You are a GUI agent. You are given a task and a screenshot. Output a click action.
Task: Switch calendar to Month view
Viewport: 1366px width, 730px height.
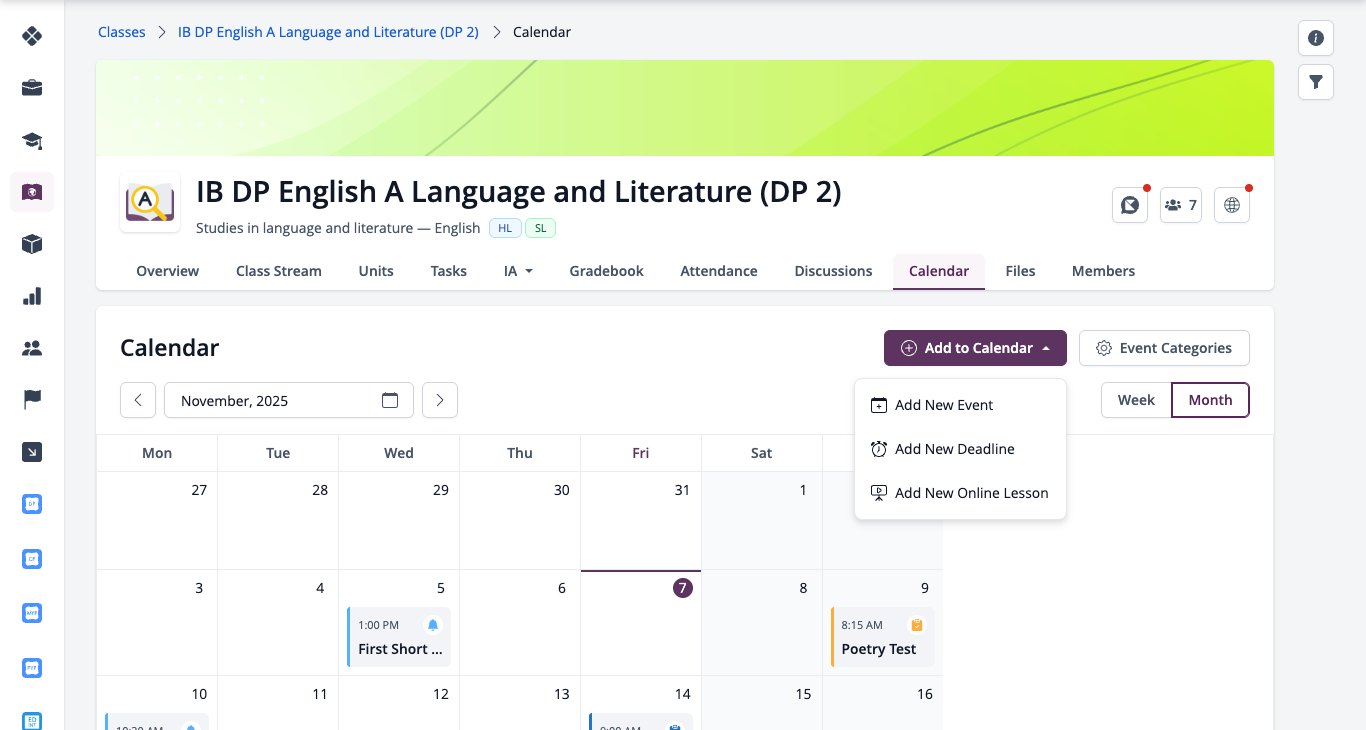point(1210,400)
